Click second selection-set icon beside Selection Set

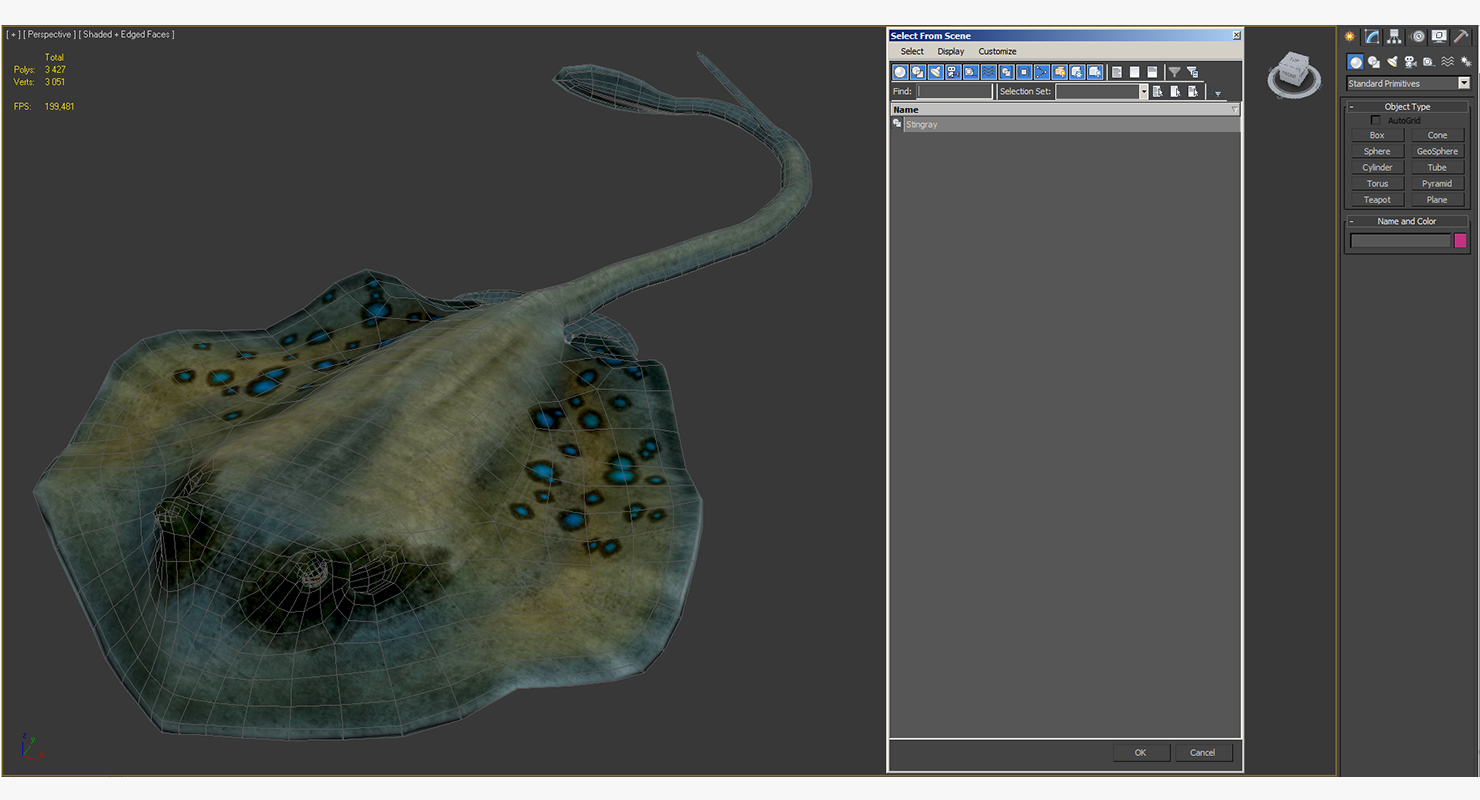pos(1175,91)
